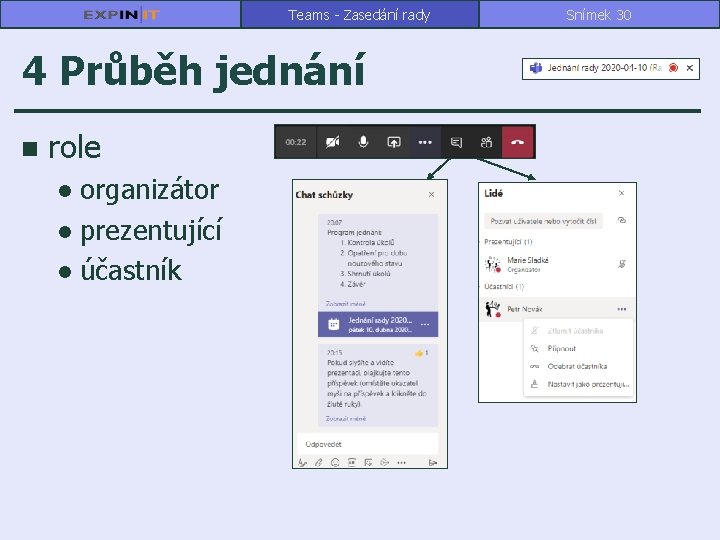Toggle the camera in the meeting toolbar

pos(332,142)
